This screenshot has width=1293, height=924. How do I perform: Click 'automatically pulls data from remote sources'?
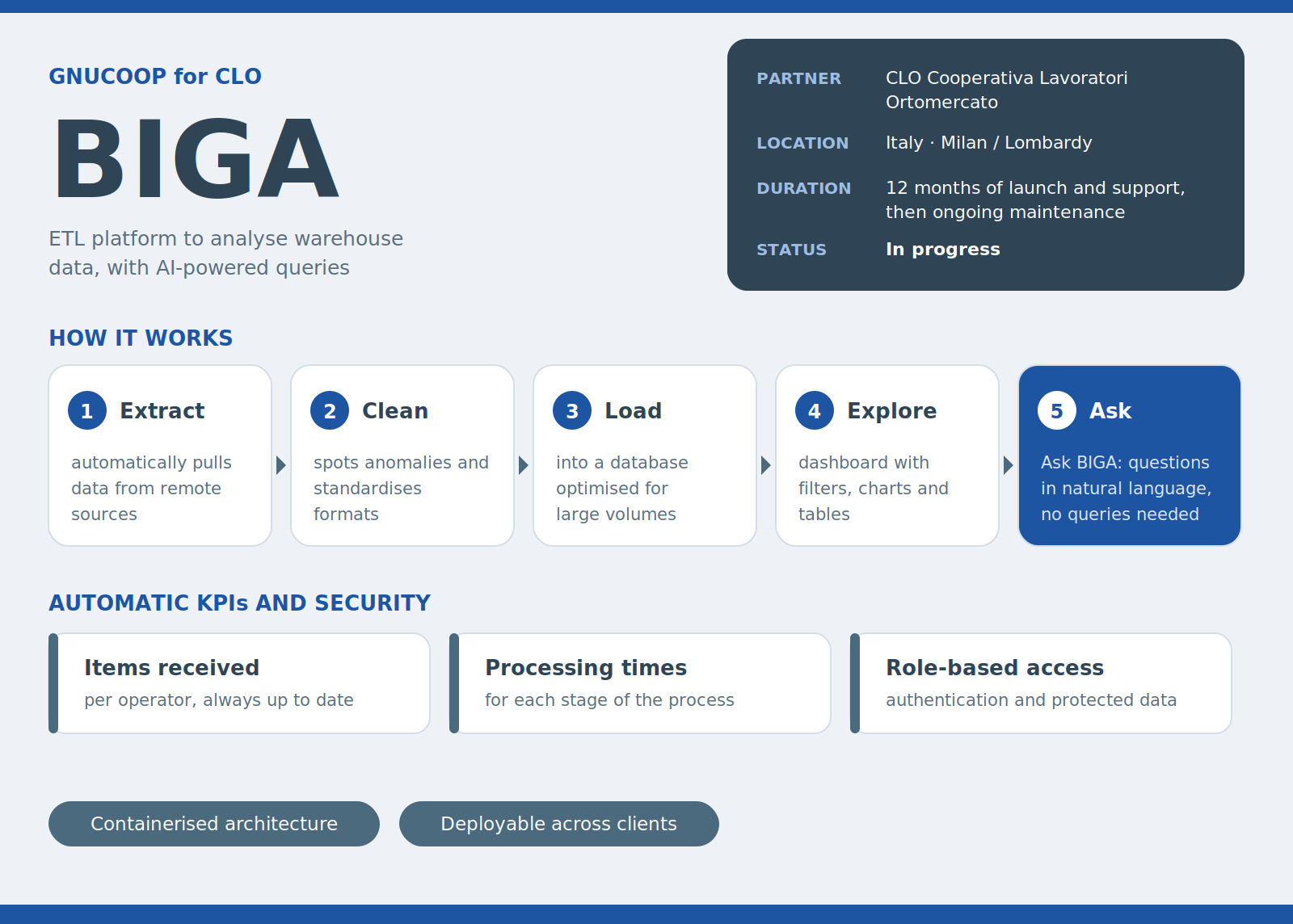(x=152, y=489)
